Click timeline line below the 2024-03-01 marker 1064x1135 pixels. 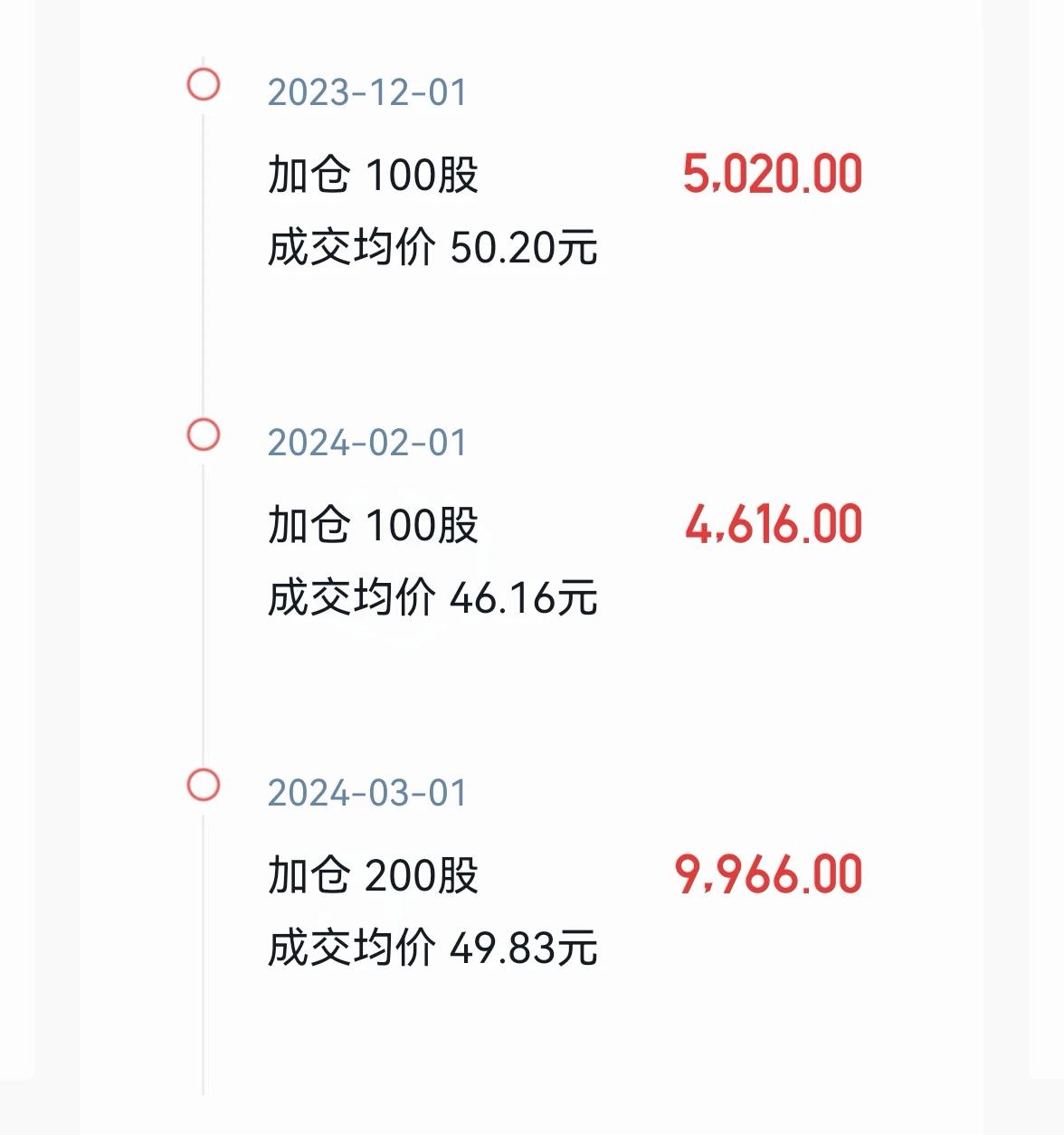point(204,949)
